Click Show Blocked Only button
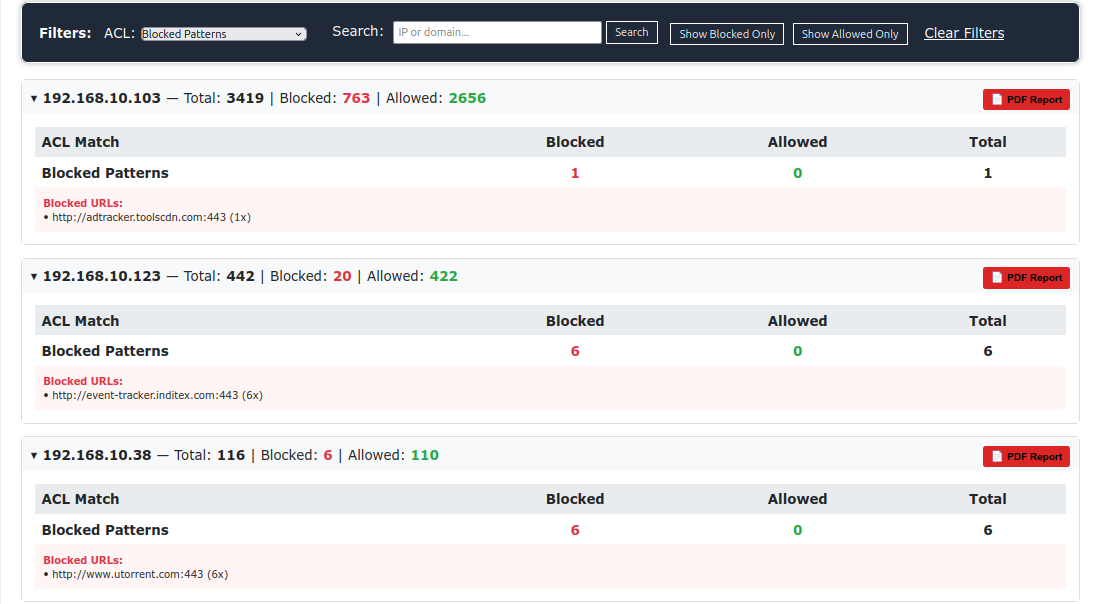 tap(727, 34)
